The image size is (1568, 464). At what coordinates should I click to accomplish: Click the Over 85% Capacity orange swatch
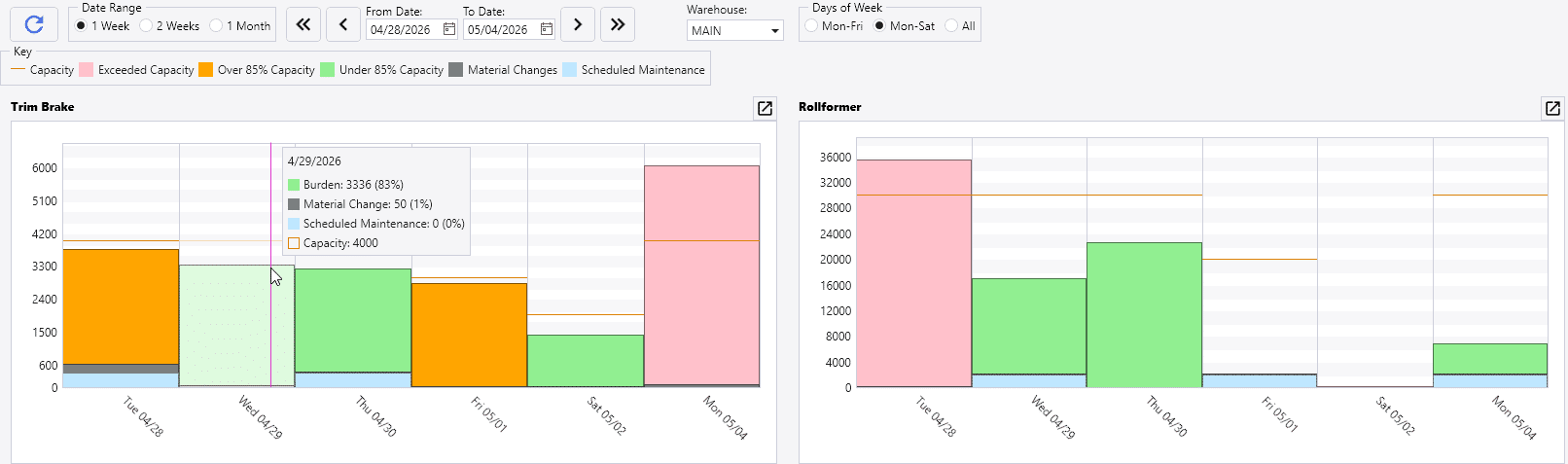pyautogui.click(x=206, y=70)
